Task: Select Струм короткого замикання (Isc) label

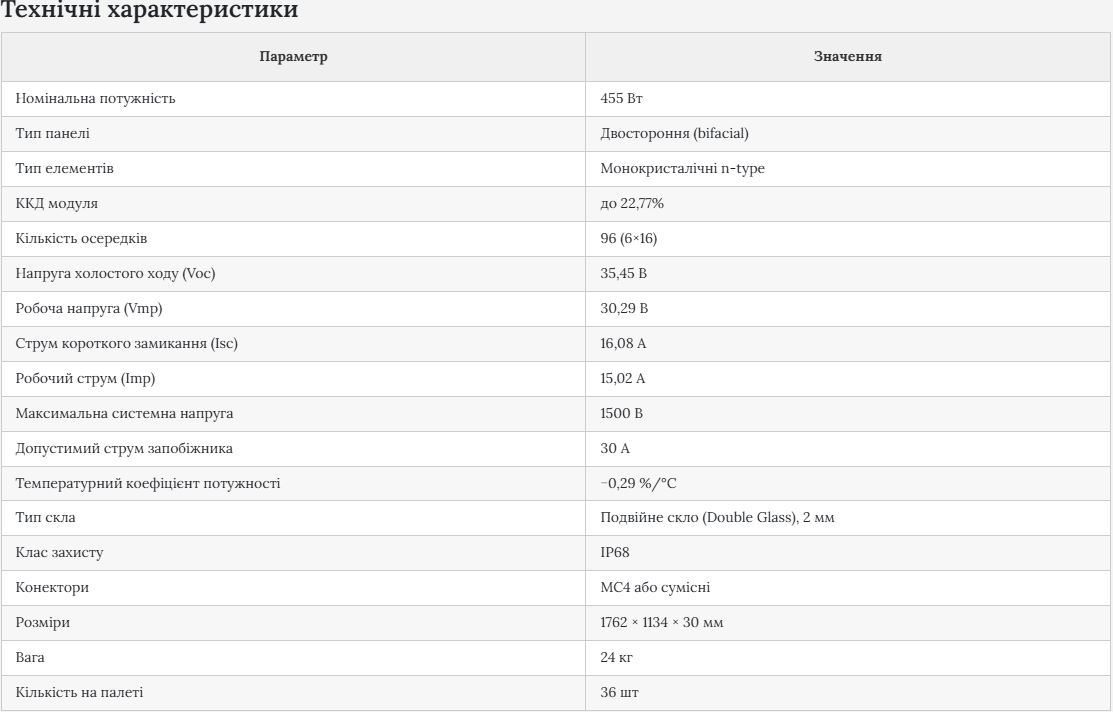Action: click(126, 343)
